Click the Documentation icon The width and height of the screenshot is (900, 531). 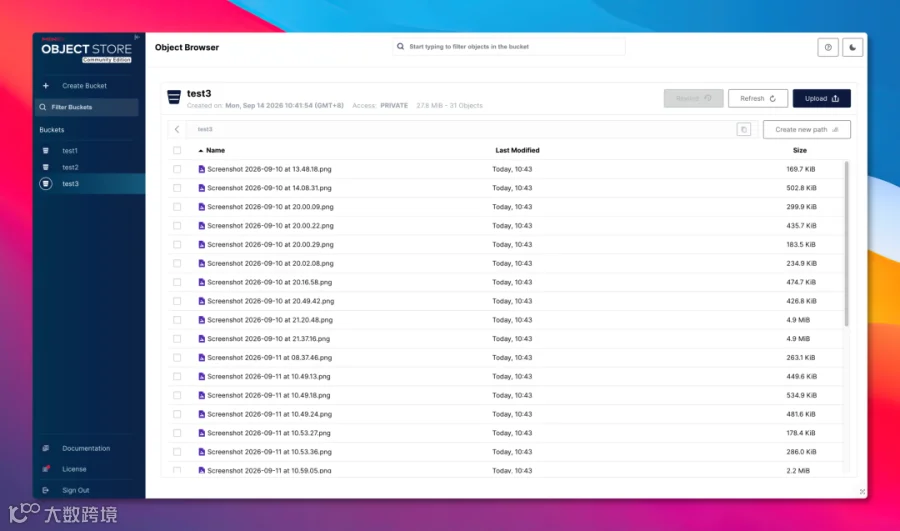(45, 448)
